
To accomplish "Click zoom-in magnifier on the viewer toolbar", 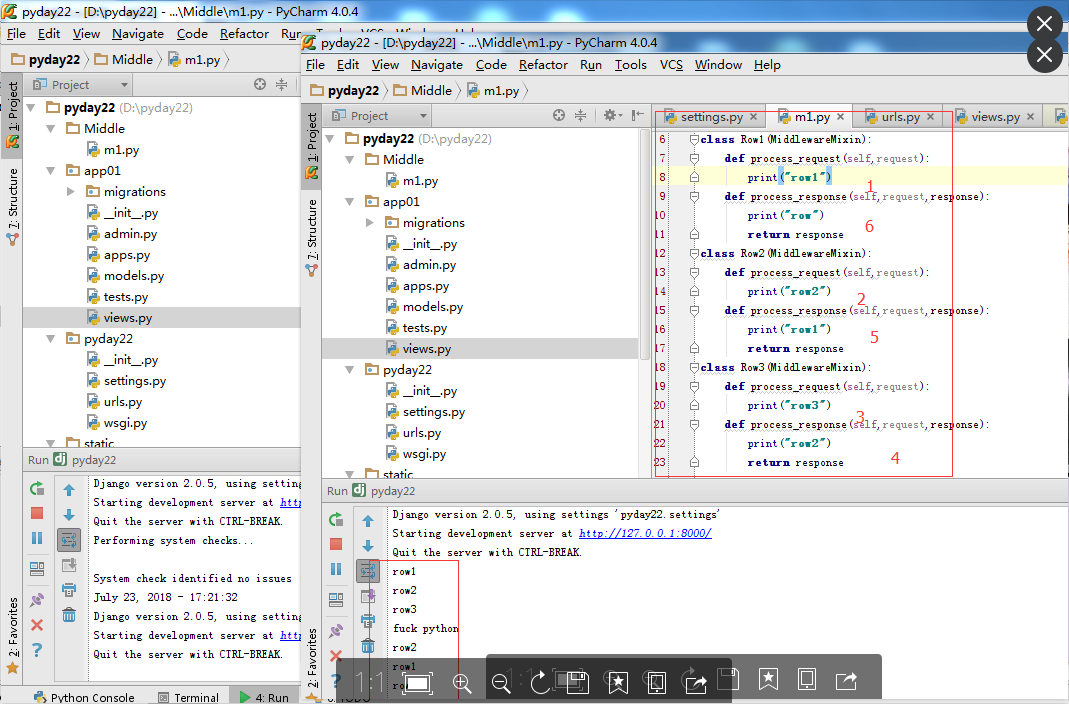I will coord(462,682).
